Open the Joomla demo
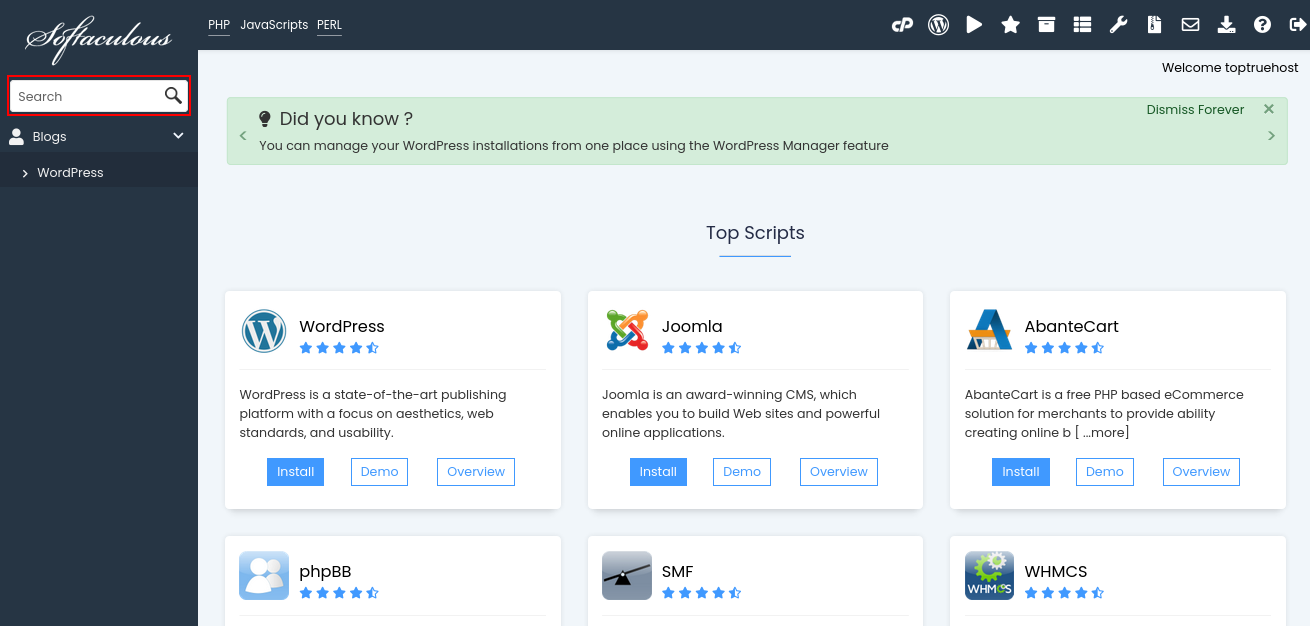Screen dimensions: 1310x626 click(741, 471)
